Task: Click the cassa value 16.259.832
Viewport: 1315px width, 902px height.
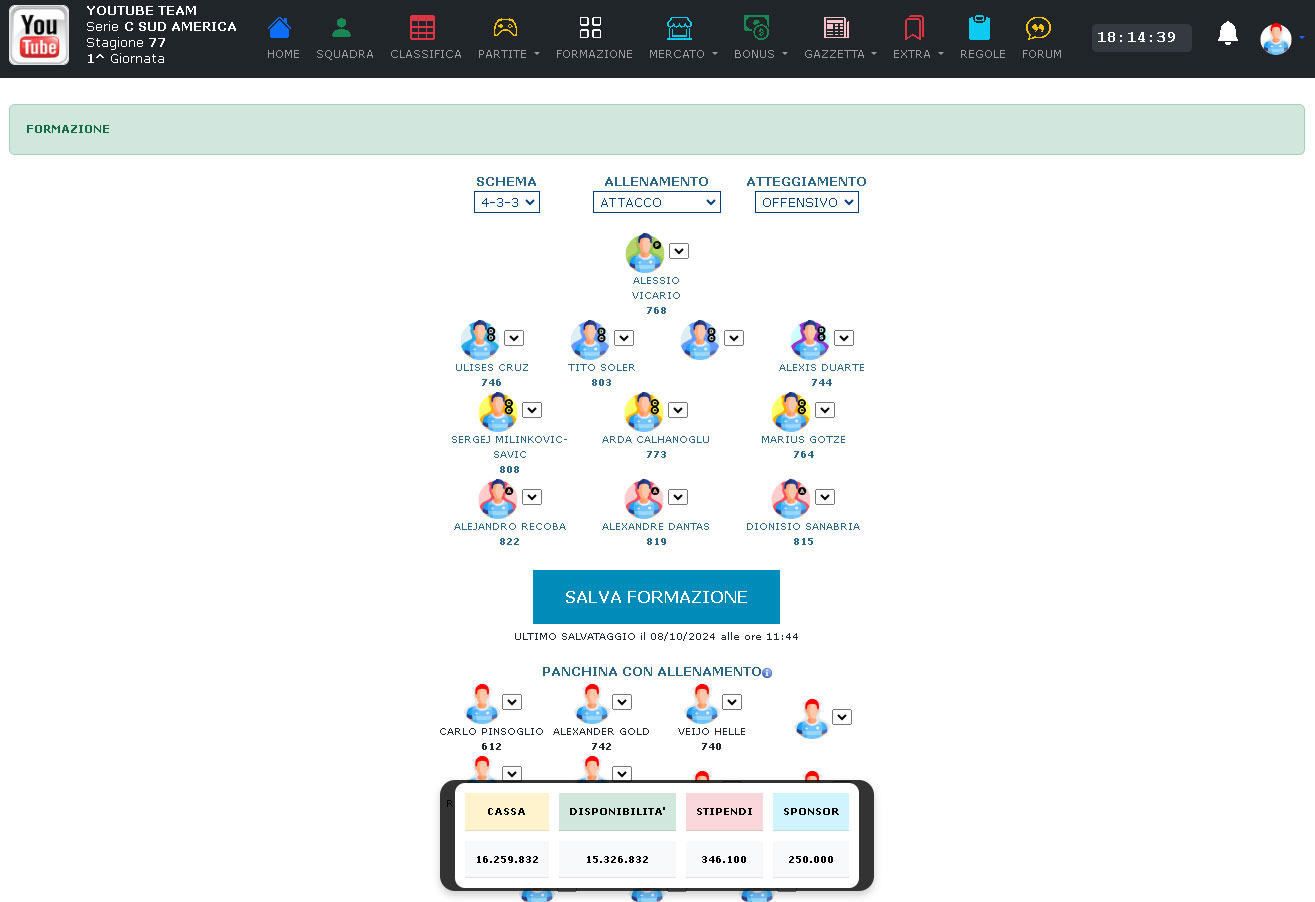Action: point(507,859)
